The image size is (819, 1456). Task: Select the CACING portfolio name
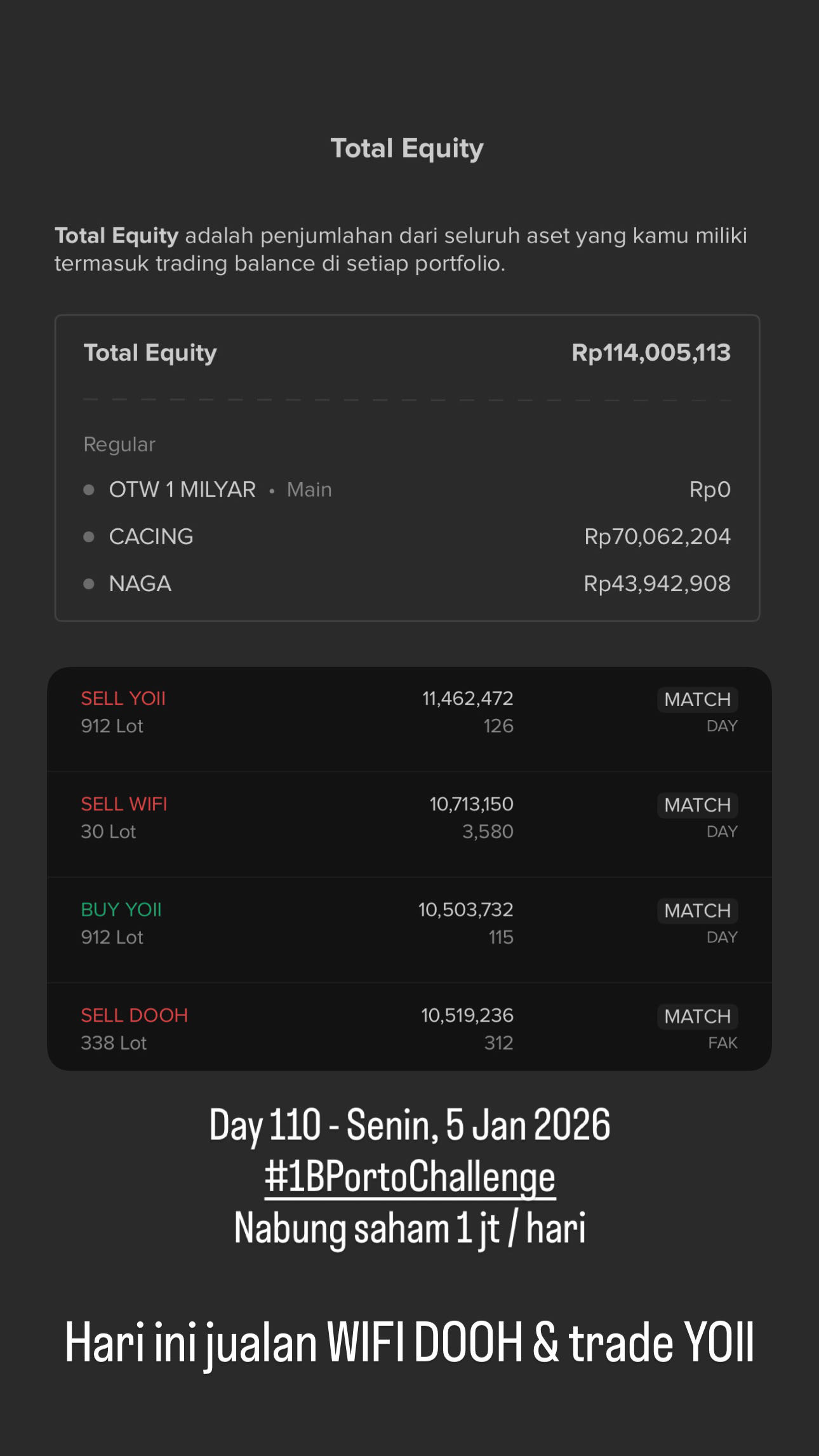(x=151, y=537)
